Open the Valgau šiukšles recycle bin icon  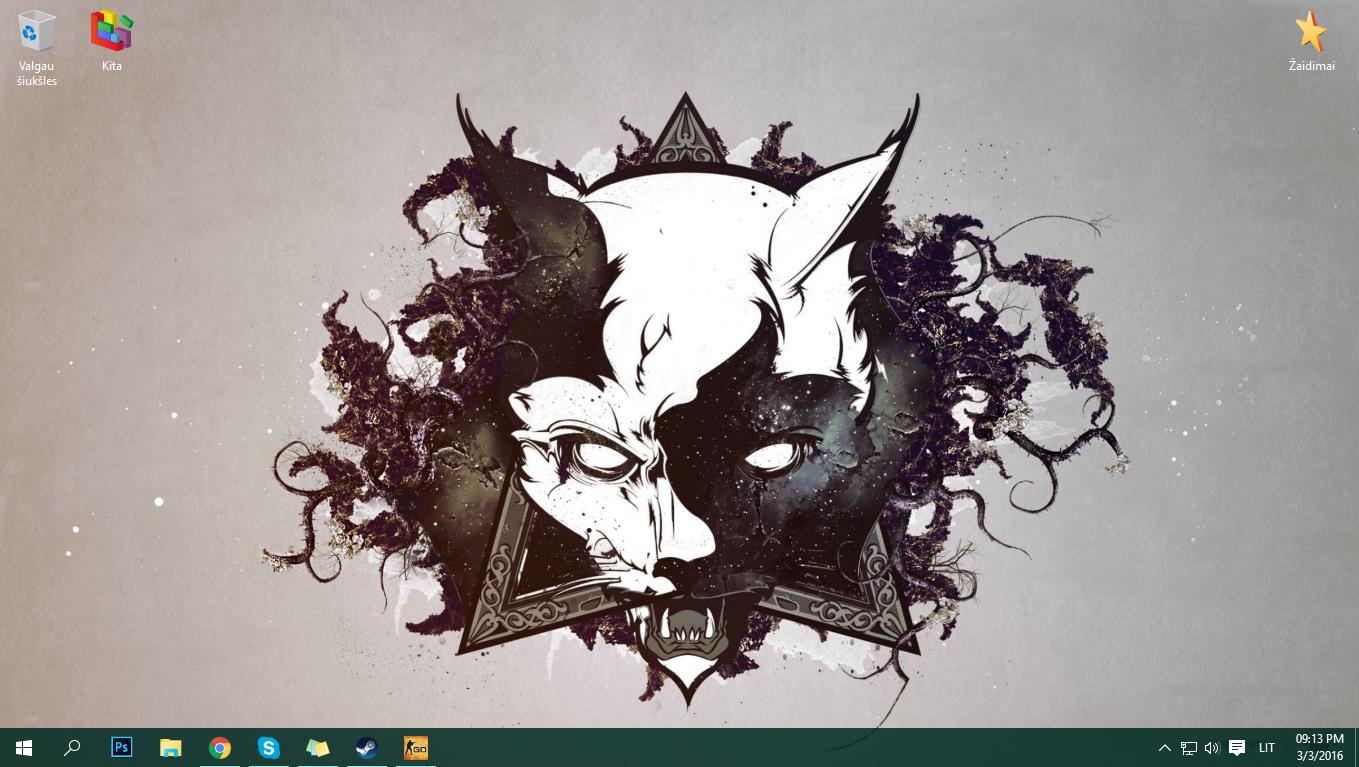click(x=37, y=47)
